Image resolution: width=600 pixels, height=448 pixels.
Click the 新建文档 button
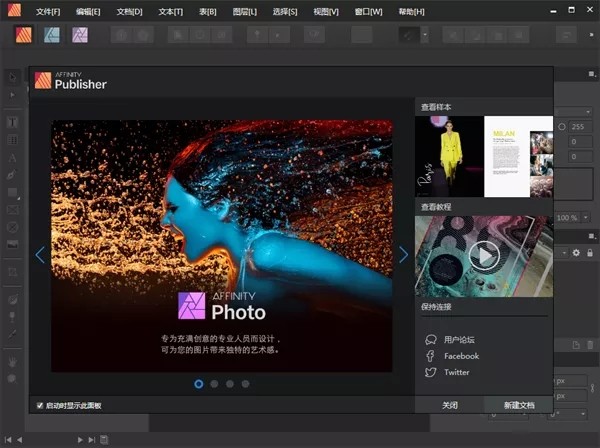coord(518,405)
